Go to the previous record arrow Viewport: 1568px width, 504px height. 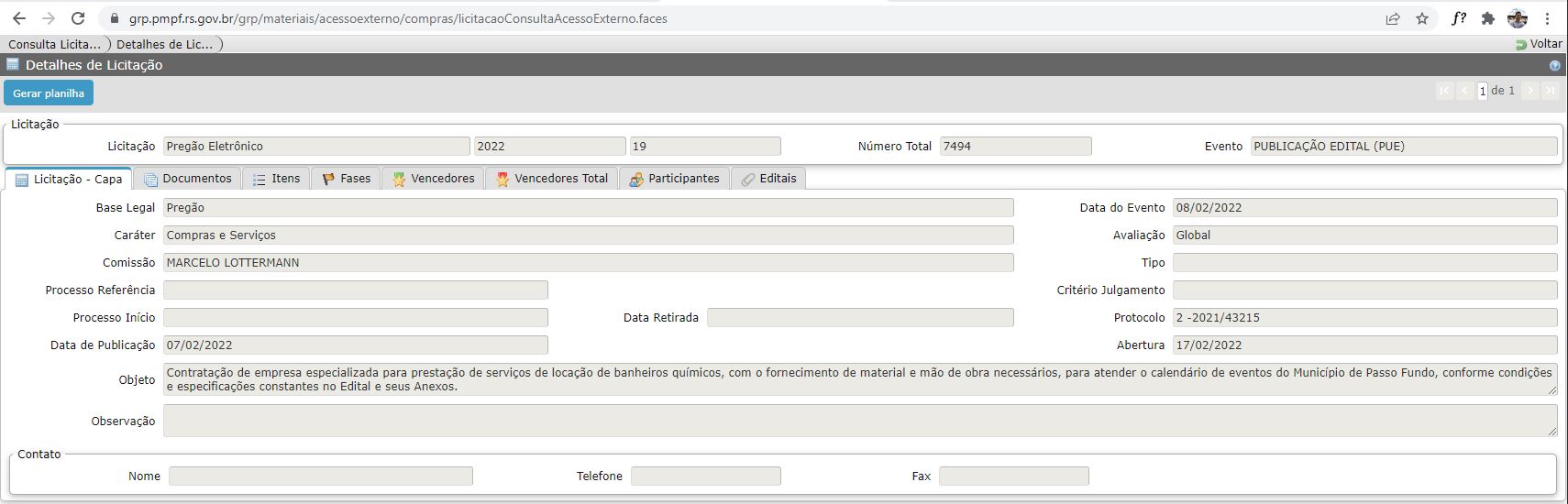point(1464,91)
